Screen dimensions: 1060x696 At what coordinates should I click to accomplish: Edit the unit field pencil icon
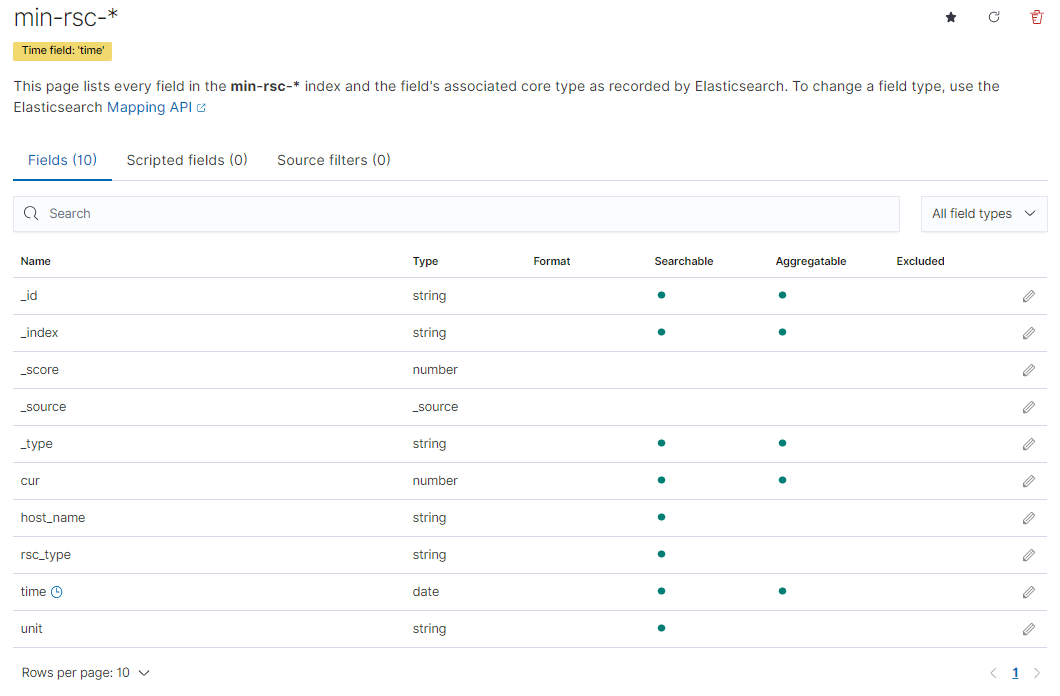coord(1028,629)
